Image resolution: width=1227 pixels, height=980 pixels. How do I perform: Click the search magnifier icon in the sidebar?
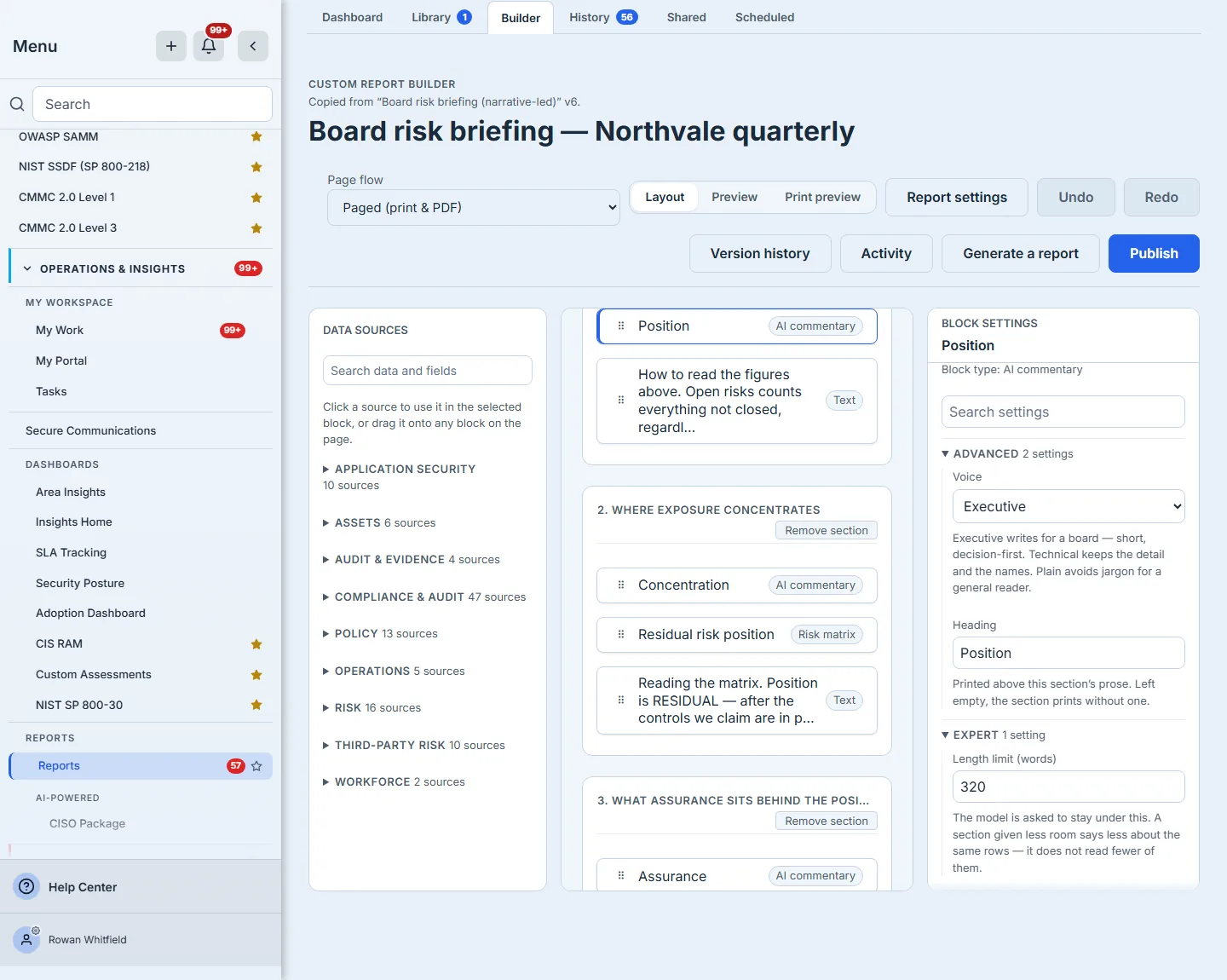17,104
